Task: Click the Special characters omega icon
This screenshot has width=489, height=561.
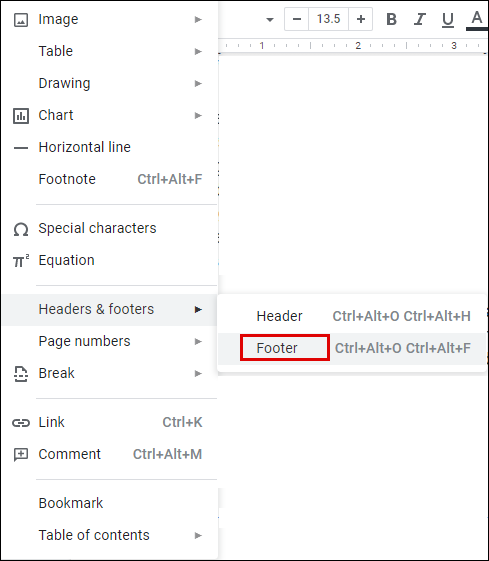Action: [x=21, y=229]
